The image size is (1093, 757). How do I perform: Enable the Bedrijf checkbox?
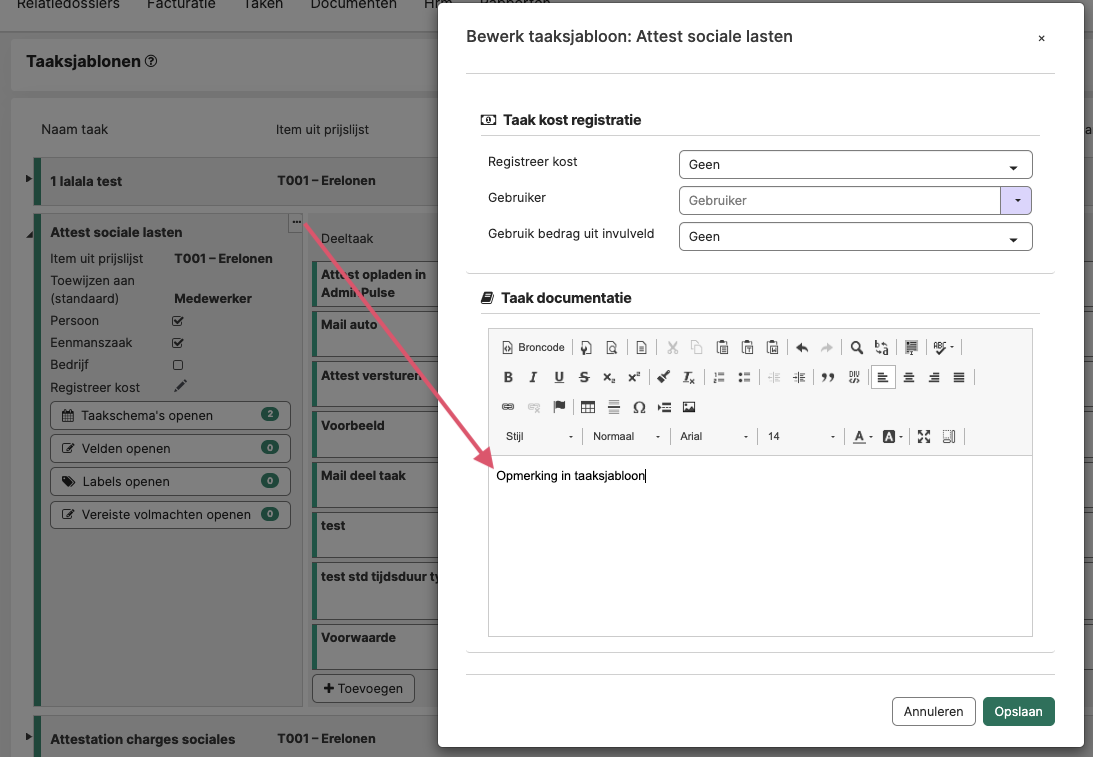point(178,365)
